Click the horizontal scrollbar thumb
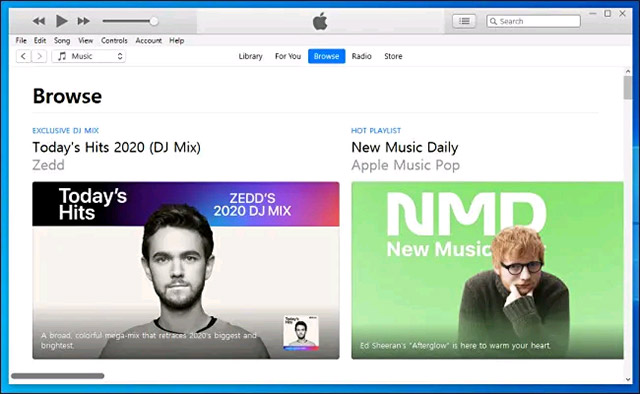640x394 pixels. [x=58, y=376]
